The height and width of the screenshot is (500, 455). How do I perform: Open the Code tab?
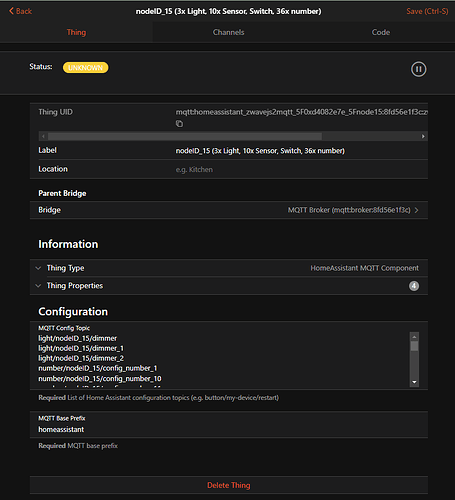pos(381,32)
